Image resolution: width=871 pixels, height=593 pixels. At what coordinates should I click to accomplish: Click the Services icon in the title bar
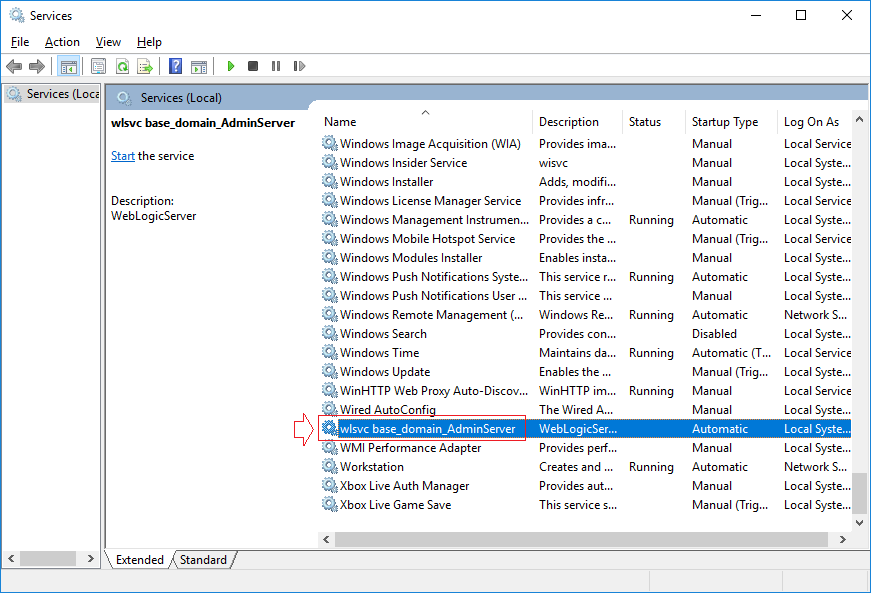tap(17, 16)
